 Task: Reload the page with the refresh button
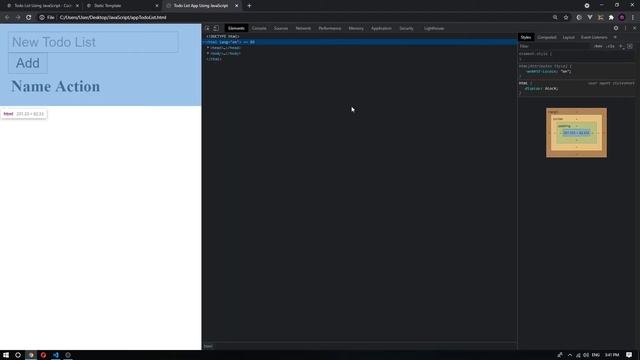pos(29,18)
